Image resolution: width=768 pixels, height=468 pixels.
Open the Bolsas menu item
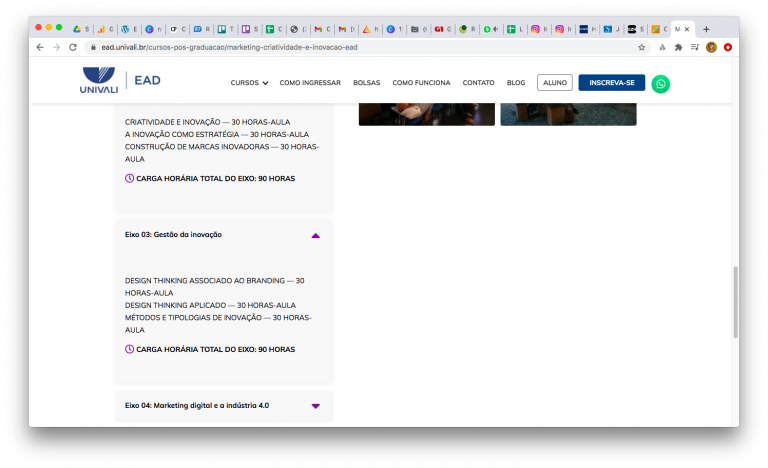(364, 83)
